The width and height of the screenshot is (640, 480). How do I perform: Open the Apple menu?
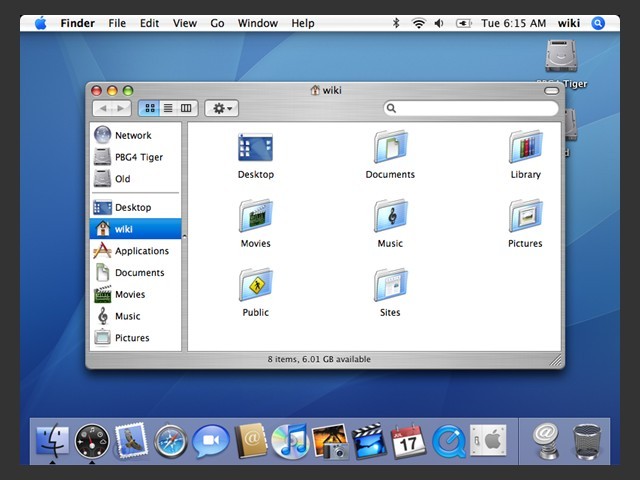(x=40, y=23)
